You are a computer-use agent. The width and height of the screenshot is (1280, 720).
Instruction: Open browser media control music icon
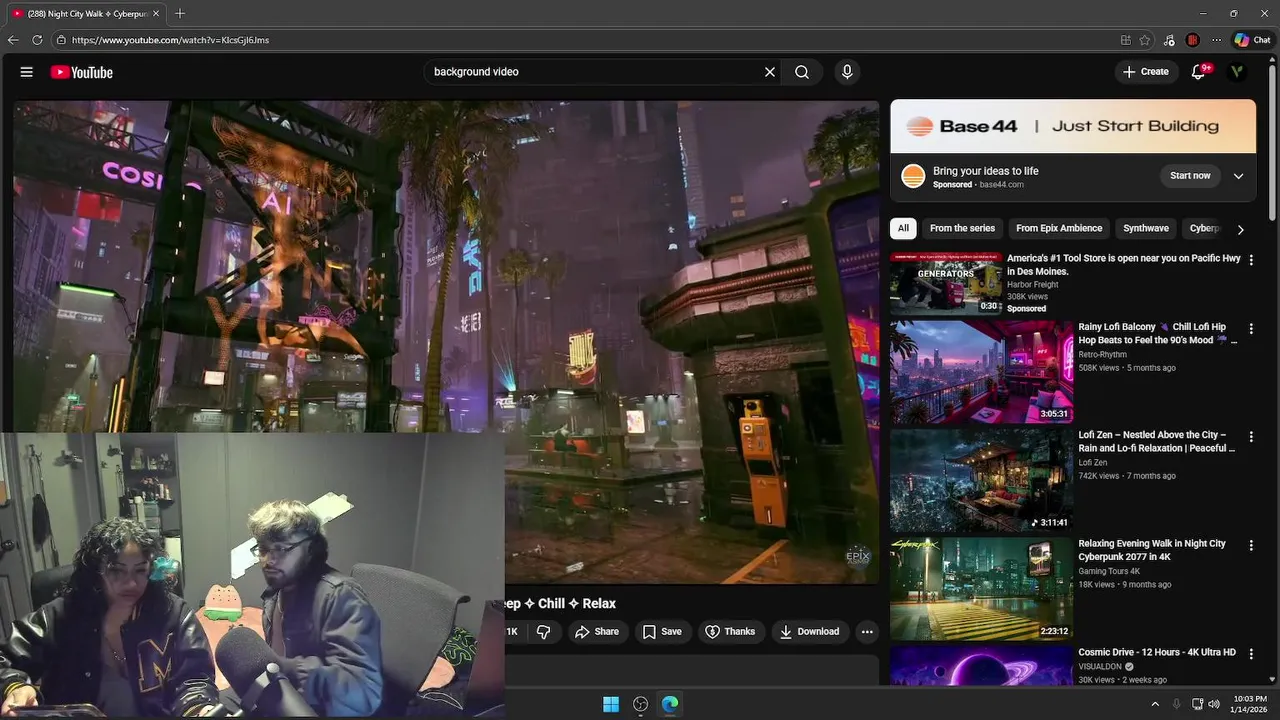point(1170,40)
